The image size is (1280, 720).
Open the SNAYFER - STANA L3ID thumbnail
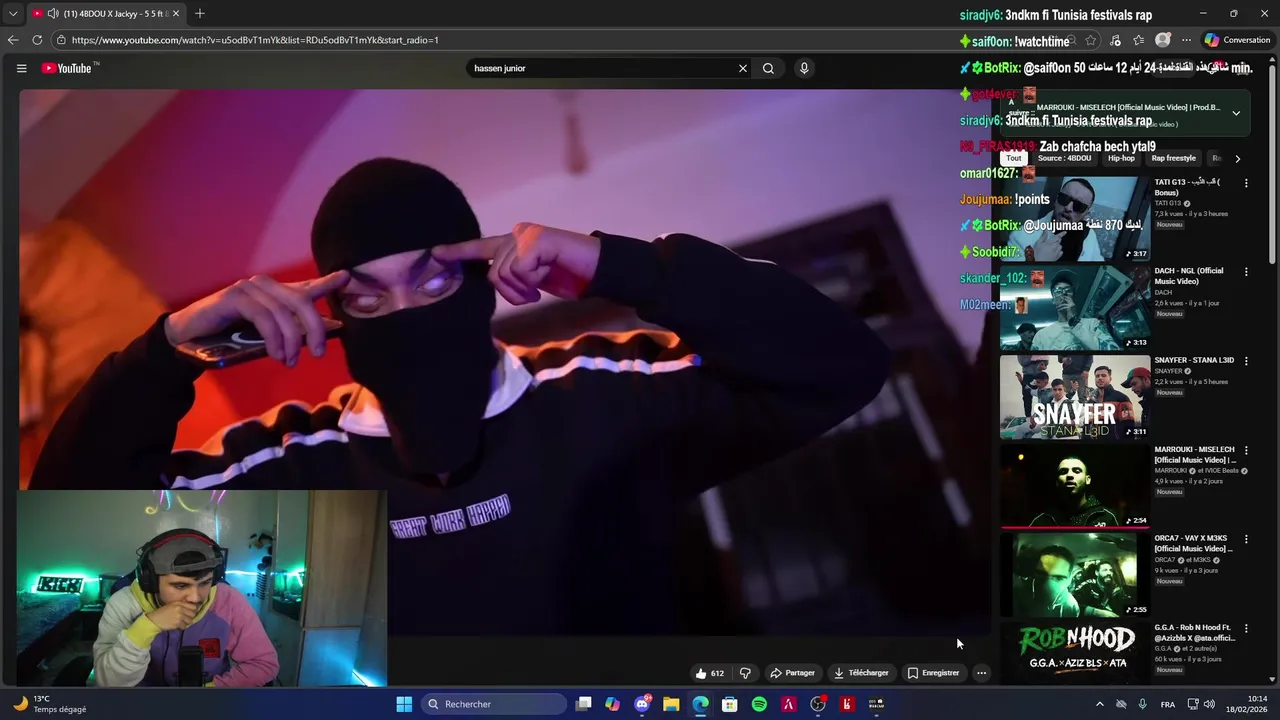click(1075, 397)
